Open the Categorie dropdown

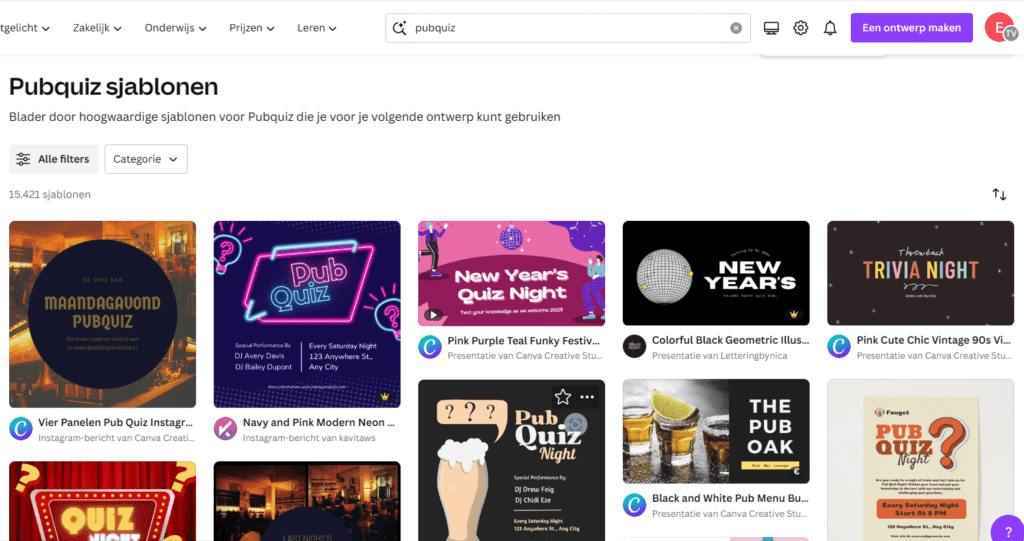click(146, 159)
